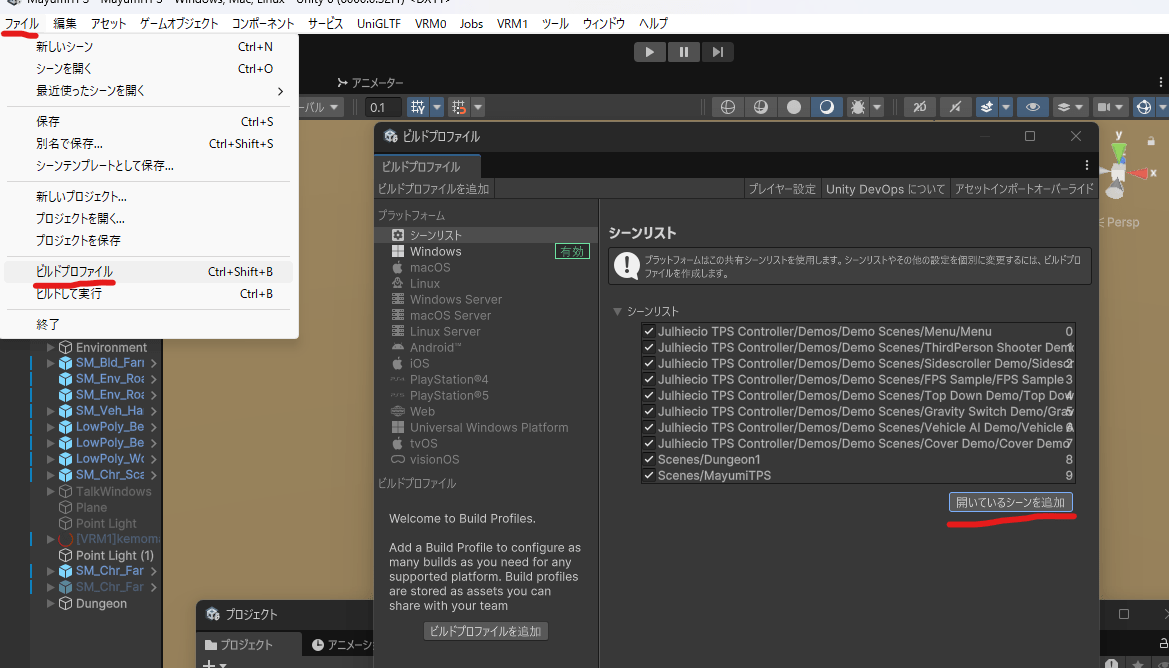This screenshot has width=1169, height=668.
Task: Click the Step frame button
Action: [716, 52]
